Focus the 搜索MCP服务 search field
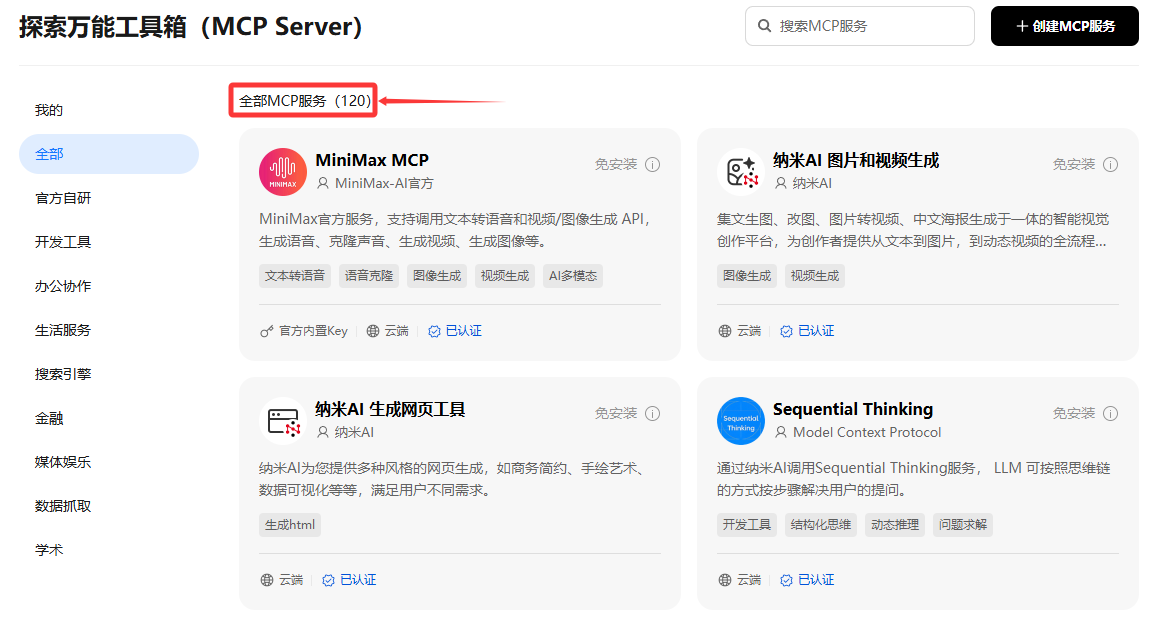This screenshot has width=1162, height=621. 860,26
